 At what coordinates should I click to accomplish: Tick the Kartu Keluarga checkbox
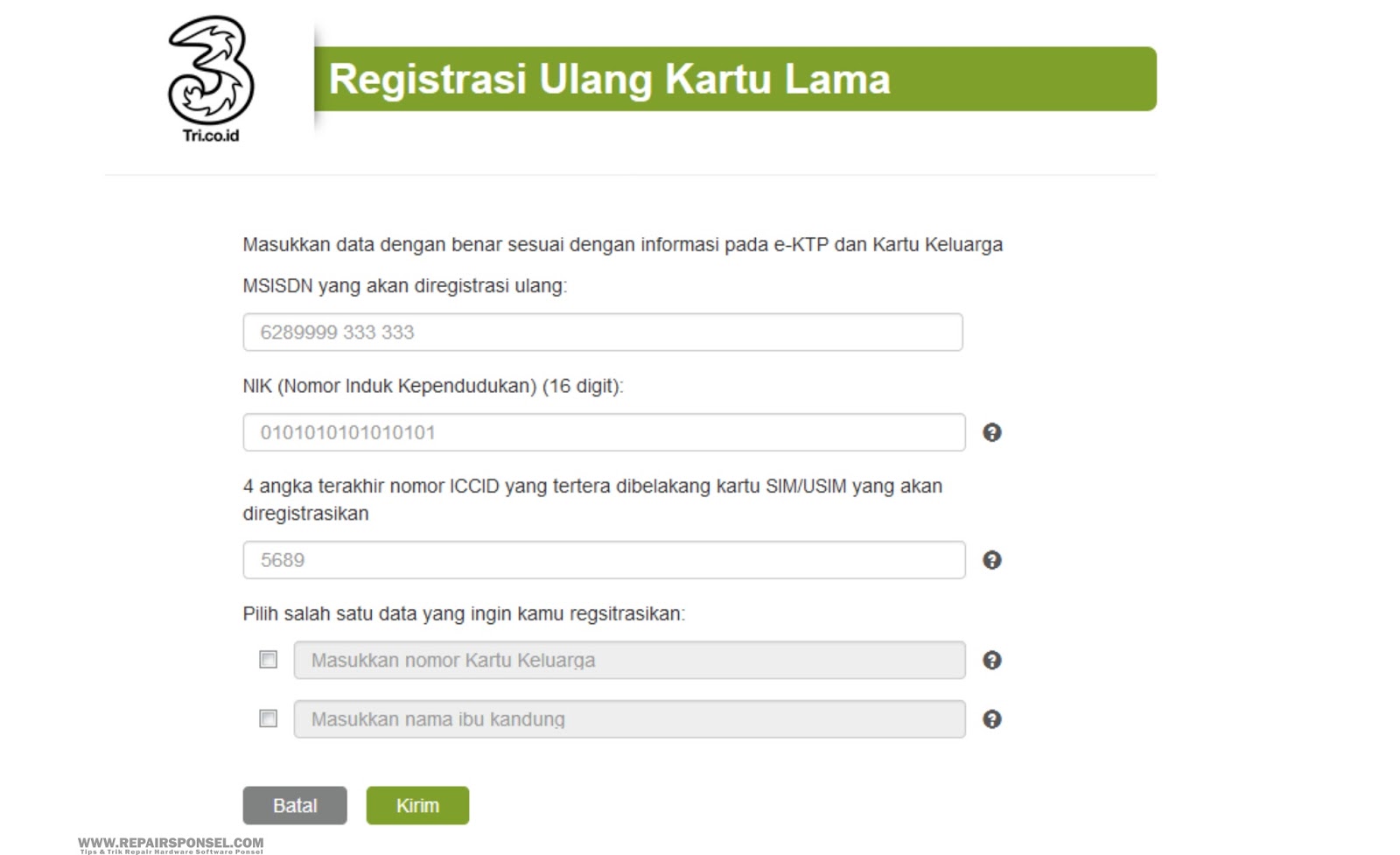tap(269, 660)
